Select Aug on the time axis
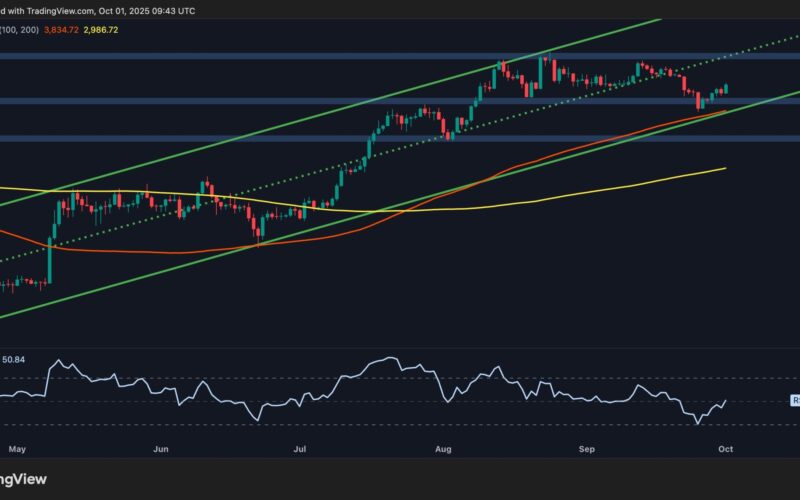The height and width of the screenshot is (500, 800). [442, 450]
